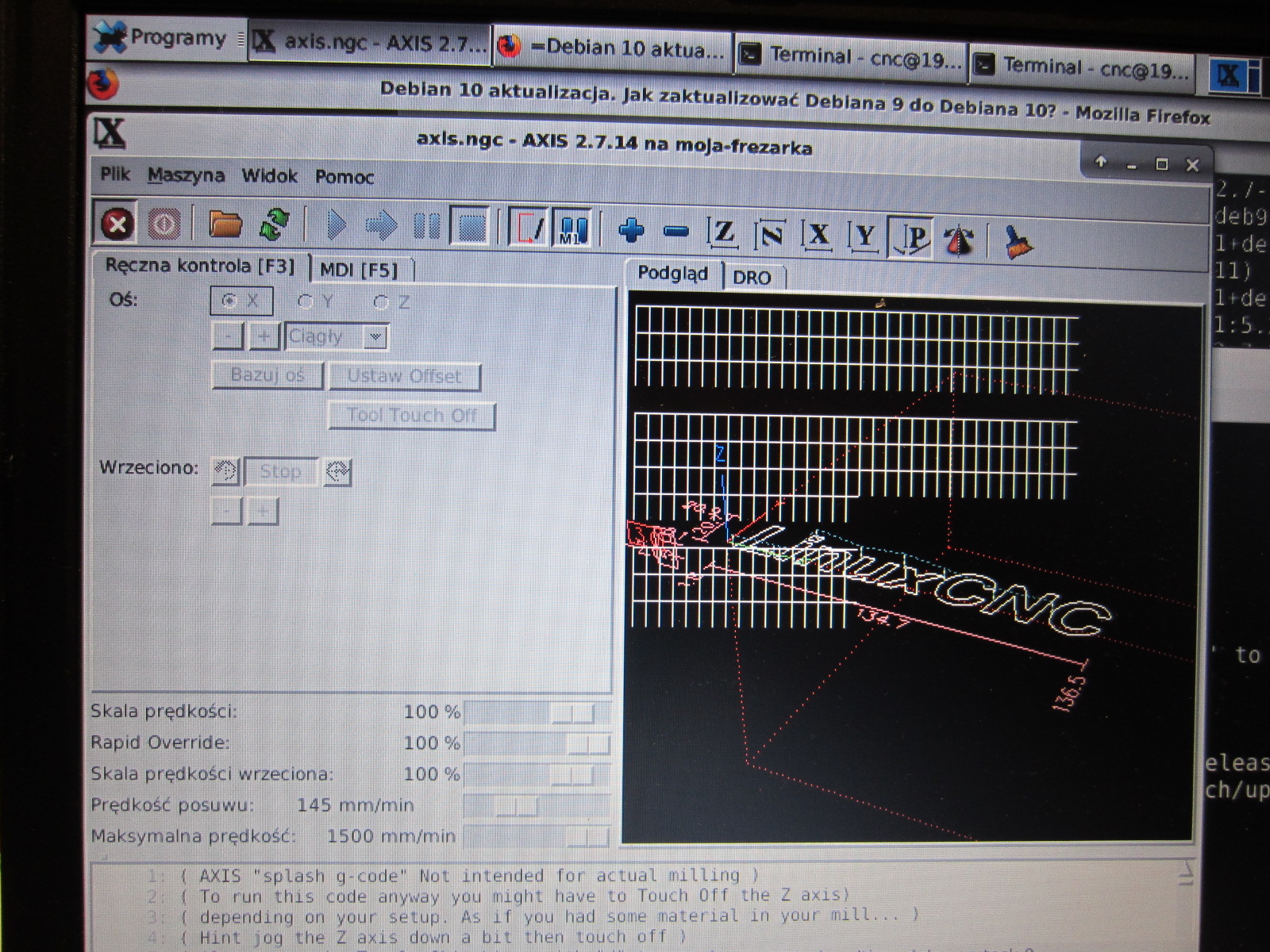The height and width of the screenshot is (952, 1270).
Task: Decrease spindle speed minus button
Action: [x=227, y=511]
